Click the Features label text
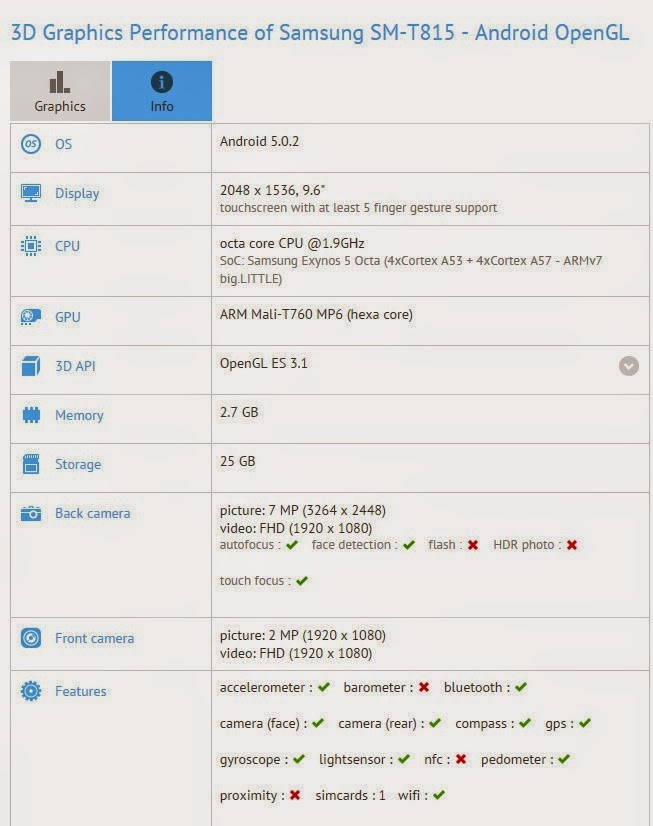The width and height of the screenshot is (653, 826). tap(81, 691)
